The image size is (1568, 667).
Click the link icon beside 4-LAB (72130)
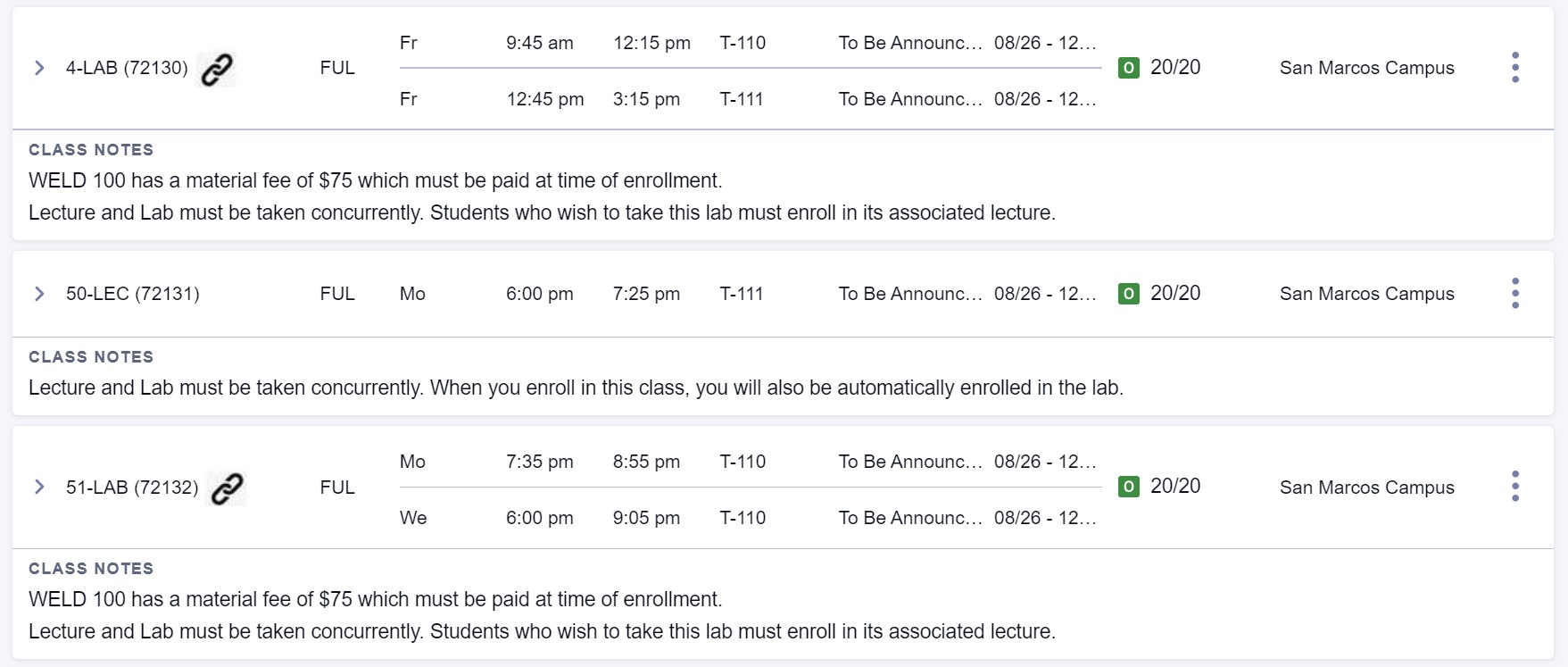217,69
